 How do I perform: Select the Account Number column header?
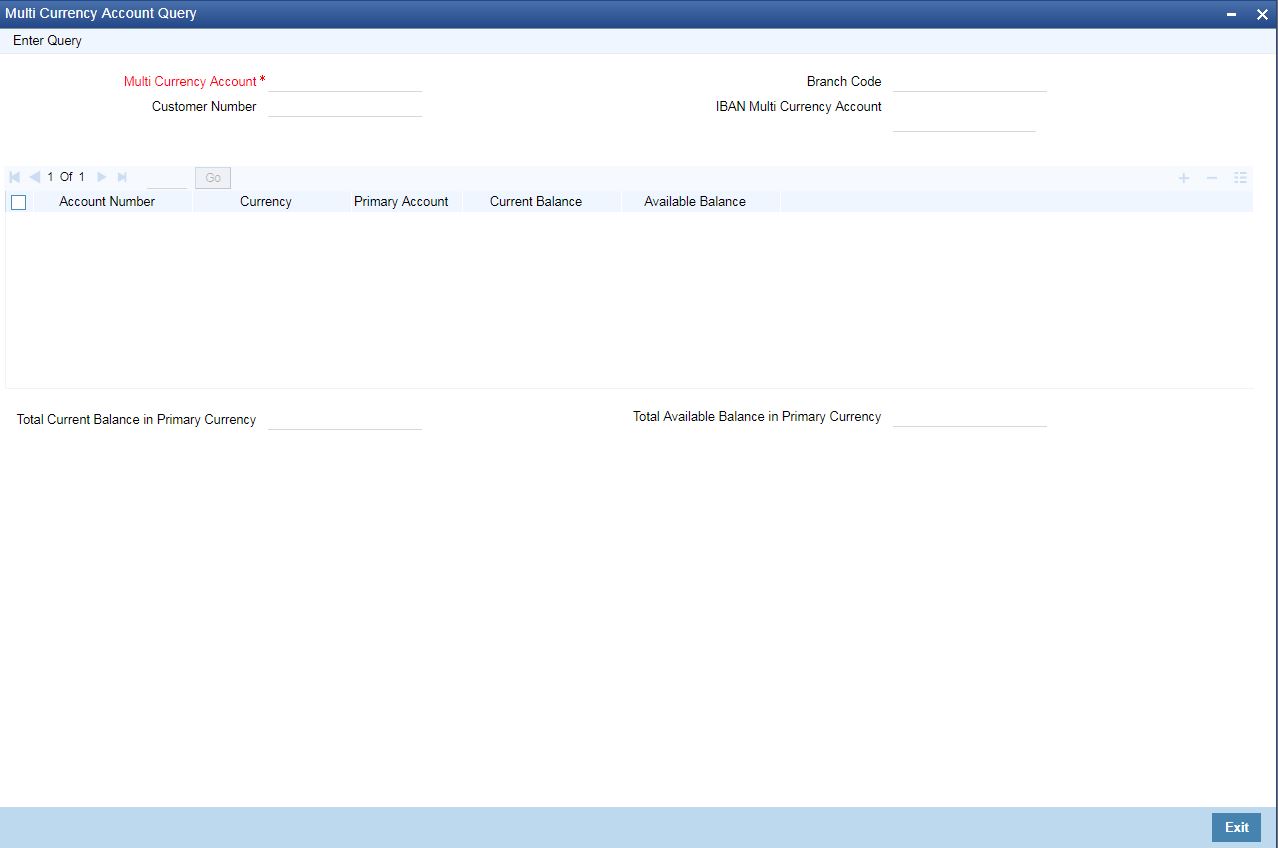(107, 201)
